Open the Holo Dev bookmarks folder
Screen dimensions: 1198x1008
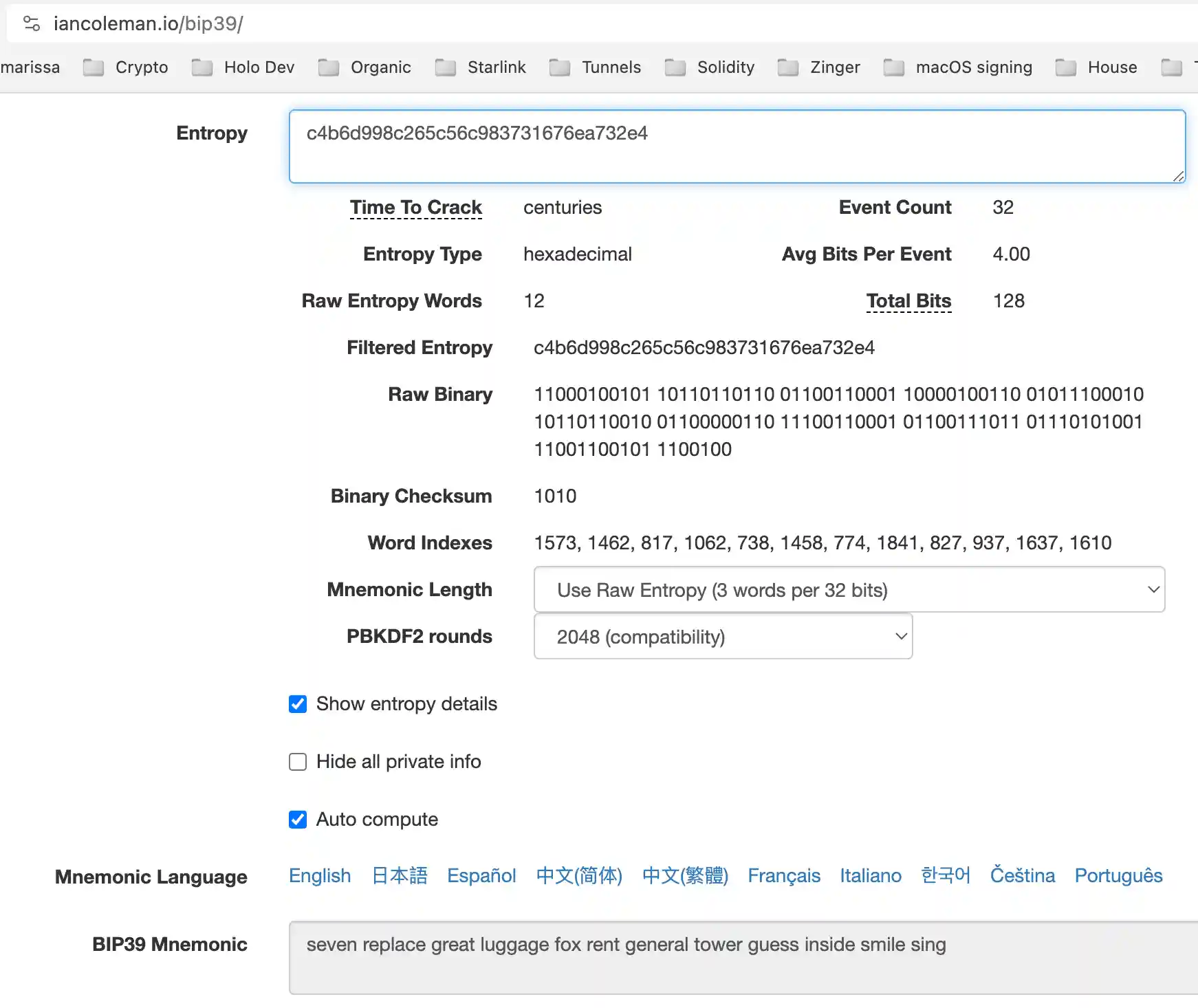243,67
